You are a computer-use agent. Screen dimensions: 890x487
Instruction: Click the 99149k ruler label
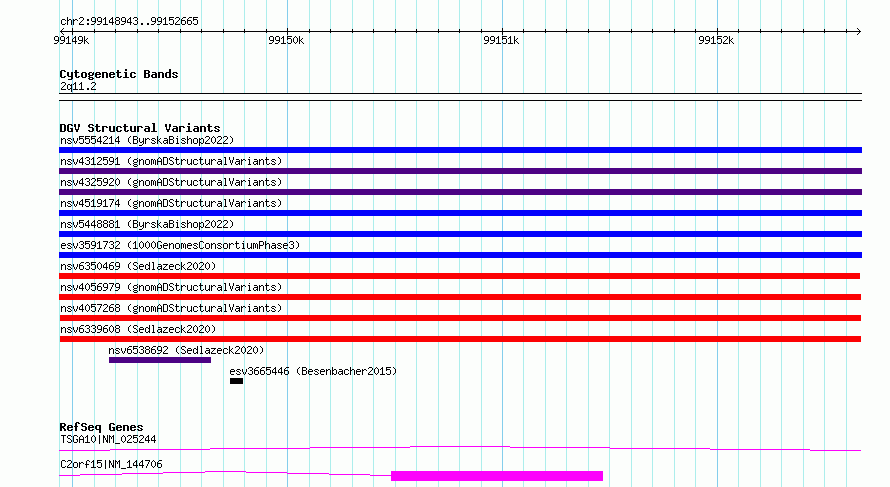point(71,40)
